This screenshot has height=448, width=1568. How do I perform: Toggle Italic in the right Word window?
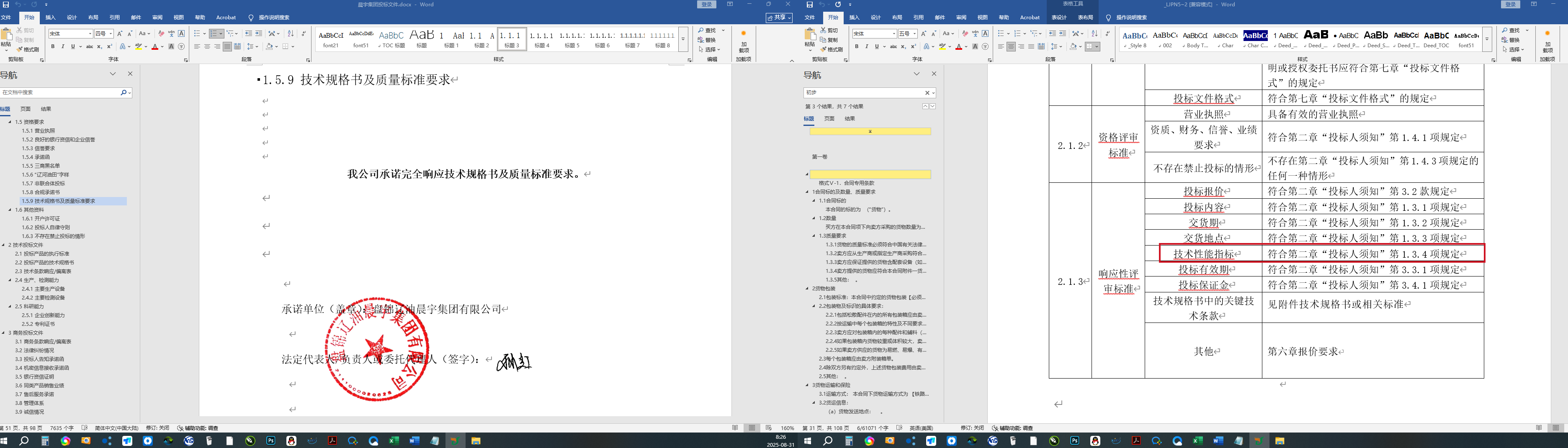(866, 47)
